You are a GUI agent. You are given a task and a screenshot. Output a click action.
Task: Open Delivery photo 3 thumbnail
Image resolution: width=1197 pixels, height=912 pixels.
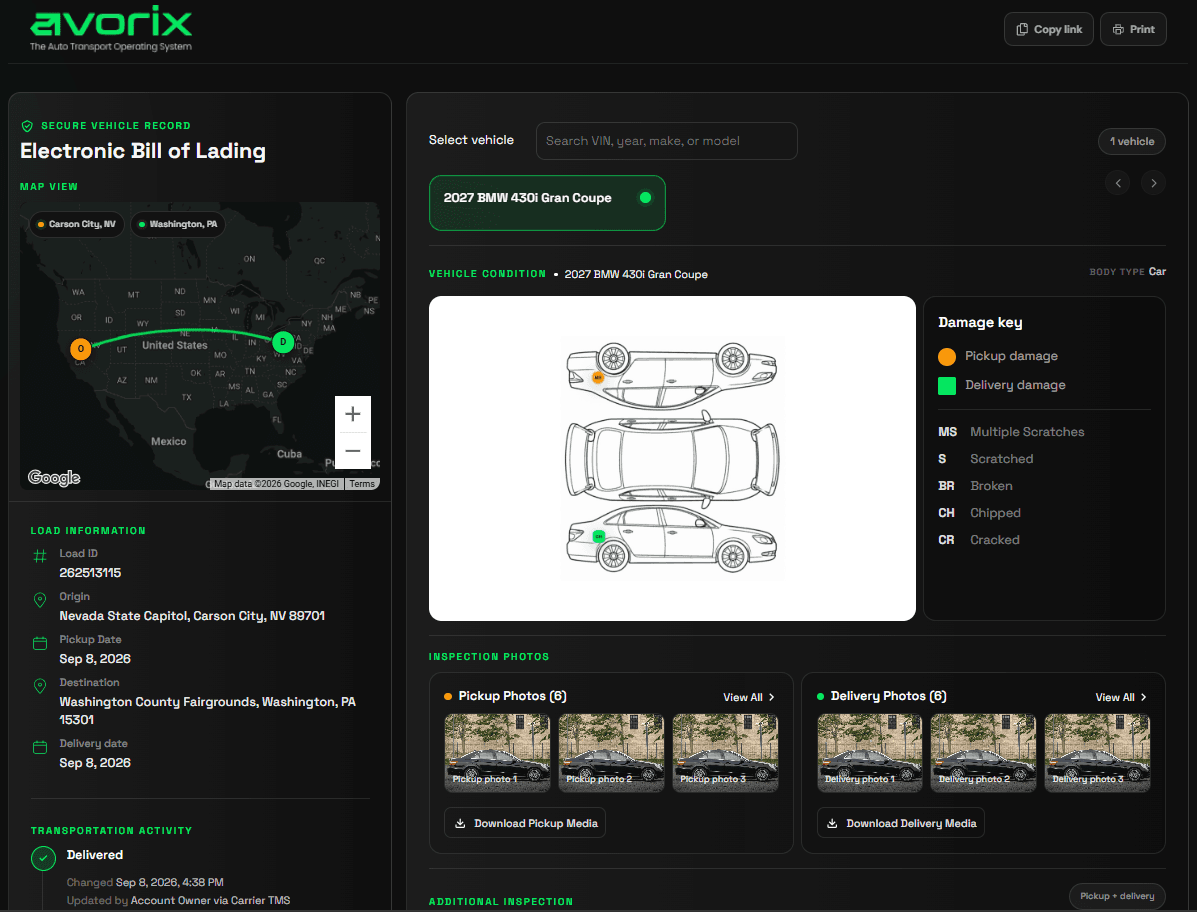pyautogui.click(x=1097, y=752)
